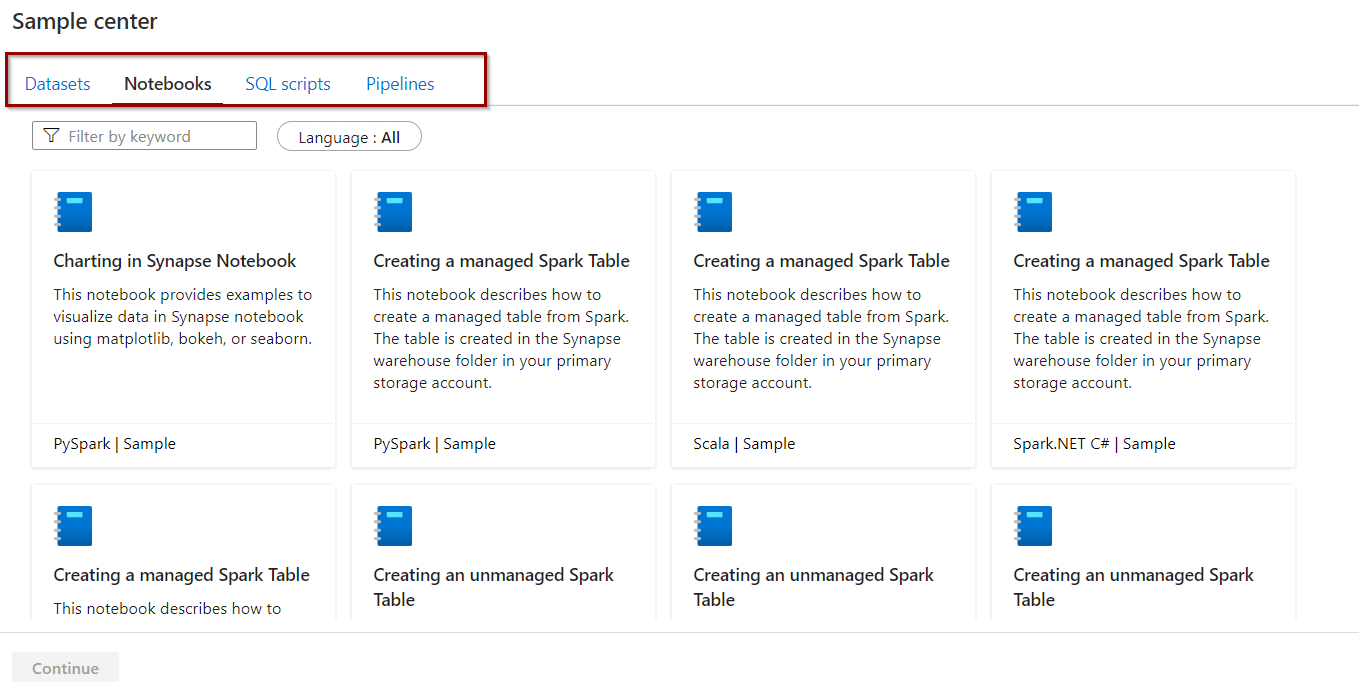1359x690 pixels.
Task: Click the Sample center heading
Action: (x=85, y=21)
